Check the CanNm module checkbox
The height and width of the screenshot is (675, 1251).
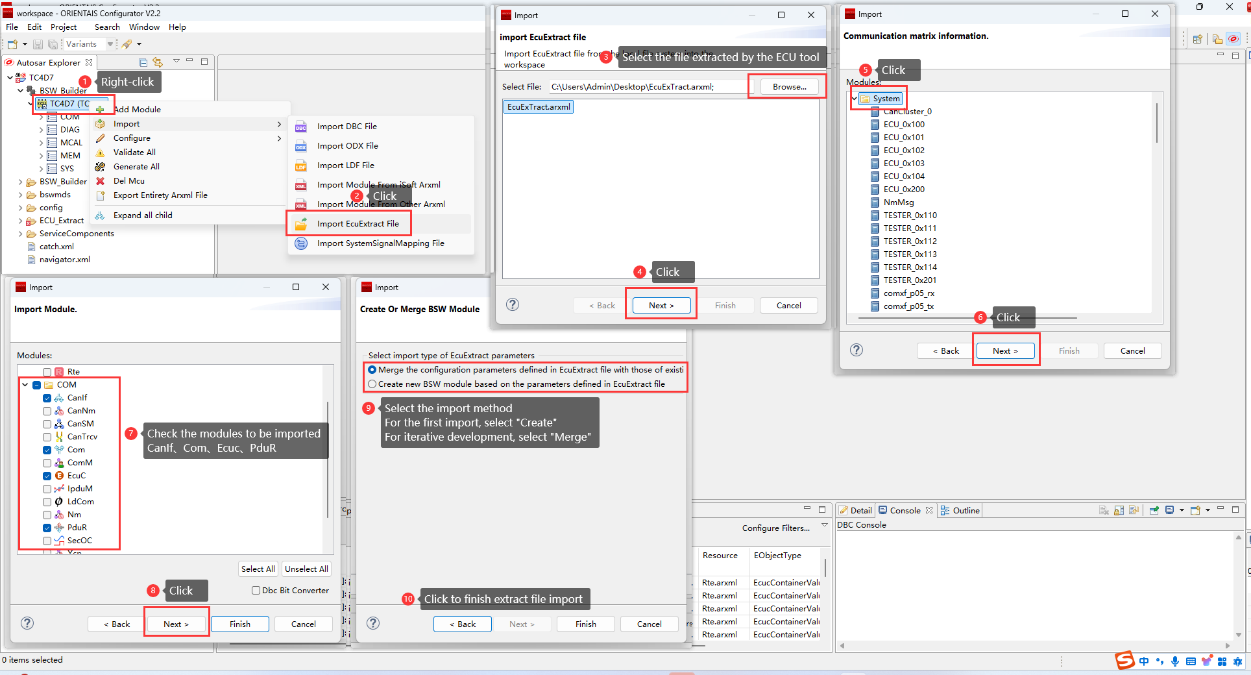[x=47, y=411]
